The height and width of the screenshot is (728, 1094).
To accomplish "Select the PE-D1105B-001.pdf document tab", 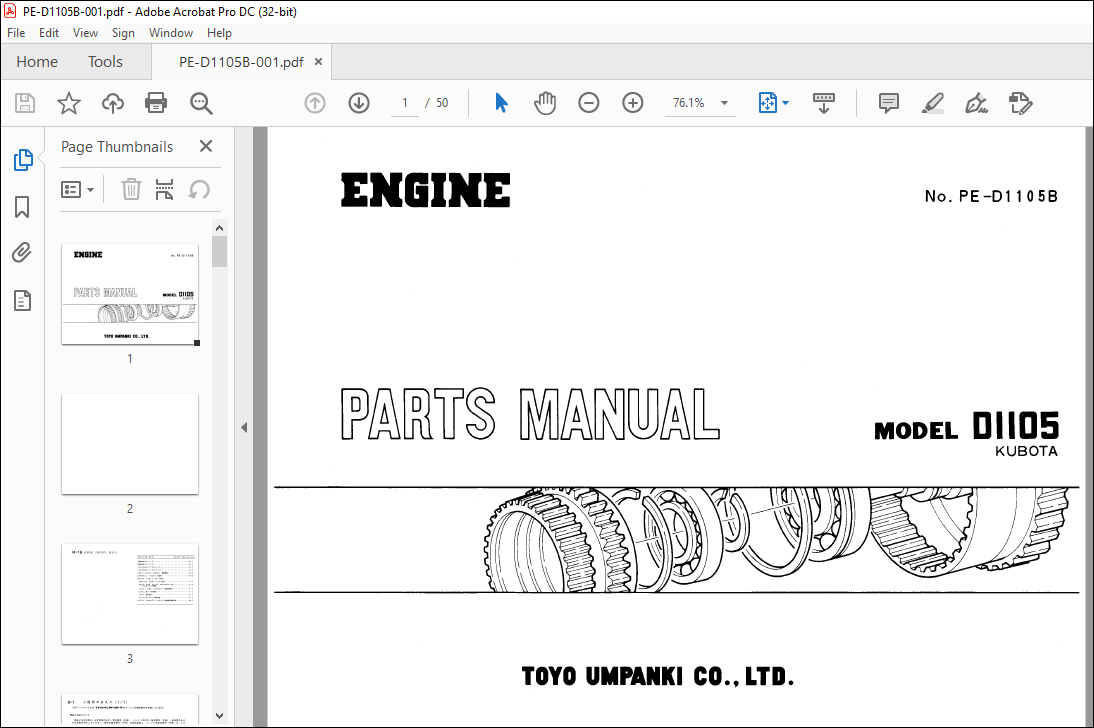I will click(241, 62).
